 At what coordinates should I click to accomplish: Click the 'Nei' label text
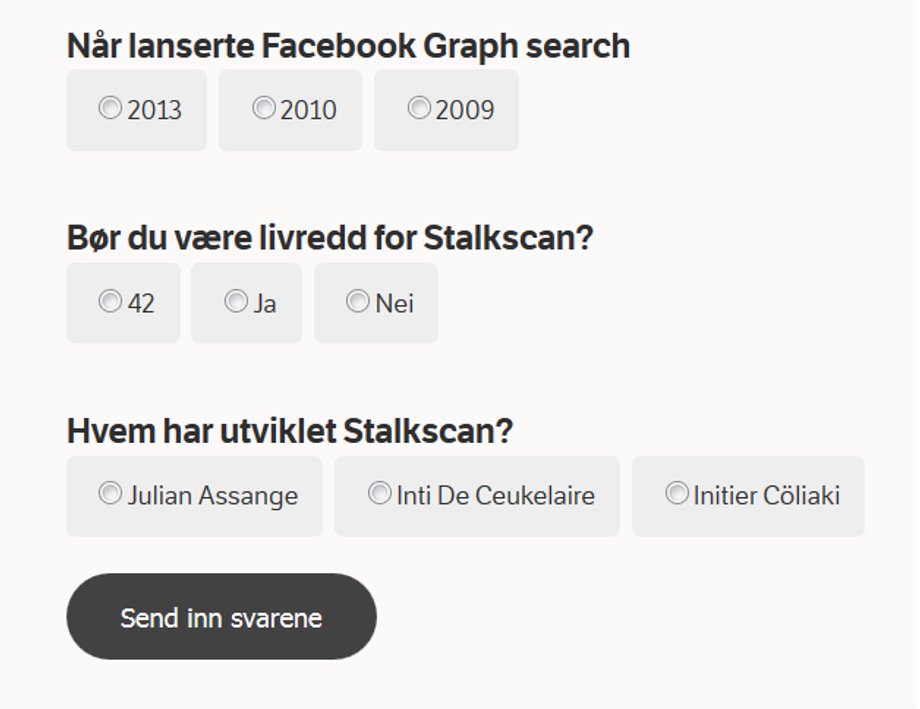394,304
